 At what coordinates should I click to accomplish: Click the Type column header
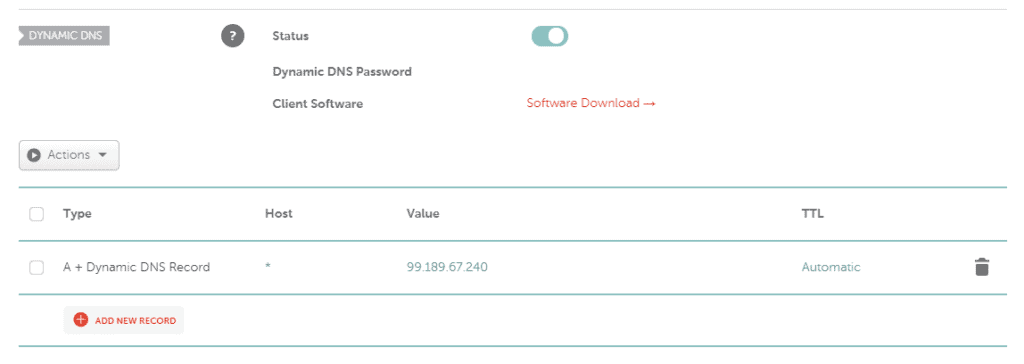pos(77,214)
